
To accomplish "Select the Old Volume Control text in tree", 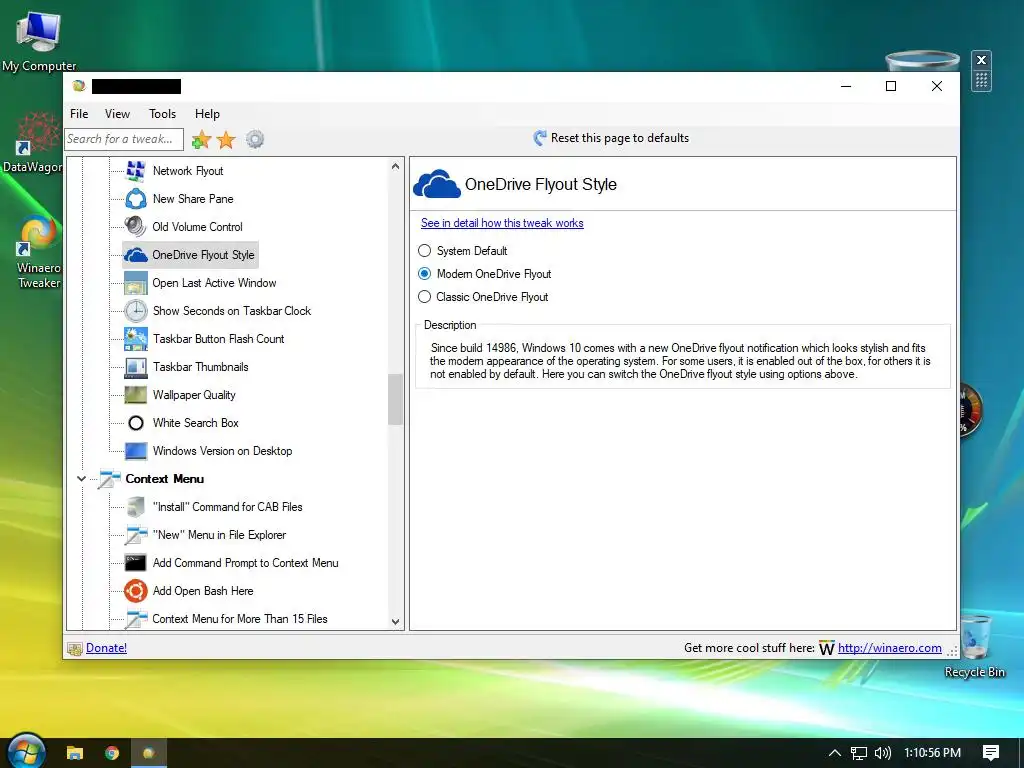I will tap(197, 227).
